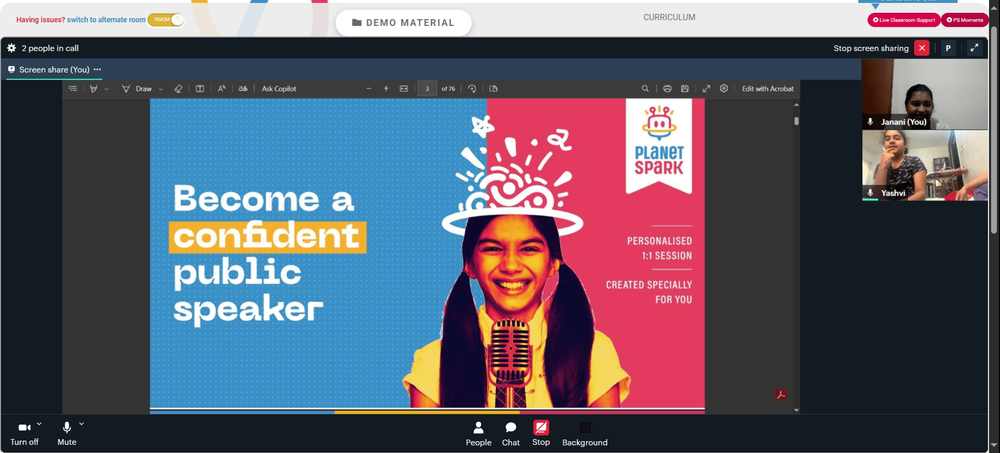Open the Background effects option
The width and height of the screenshot is (1000, 453).
point(585,434)
